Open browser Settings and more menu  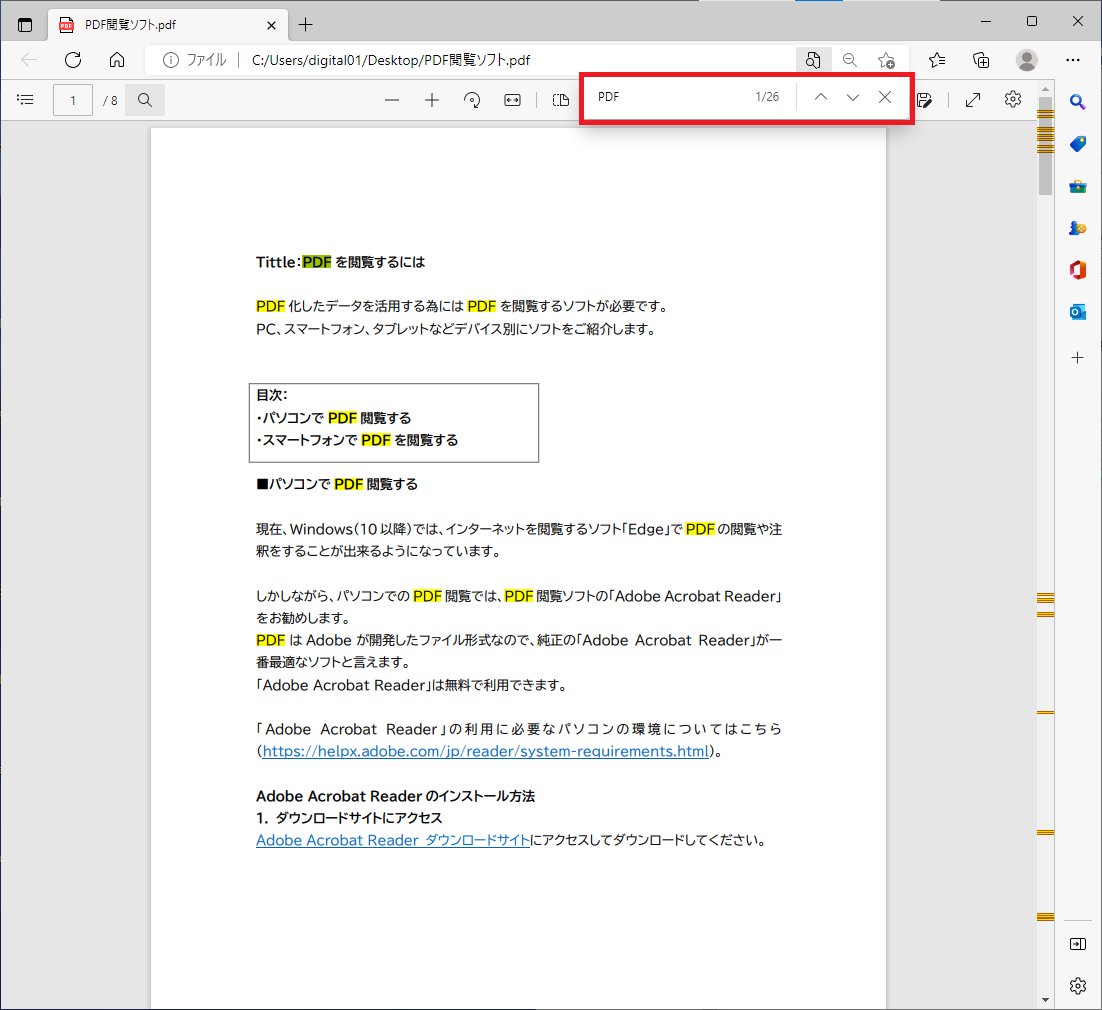point(1072,60)
